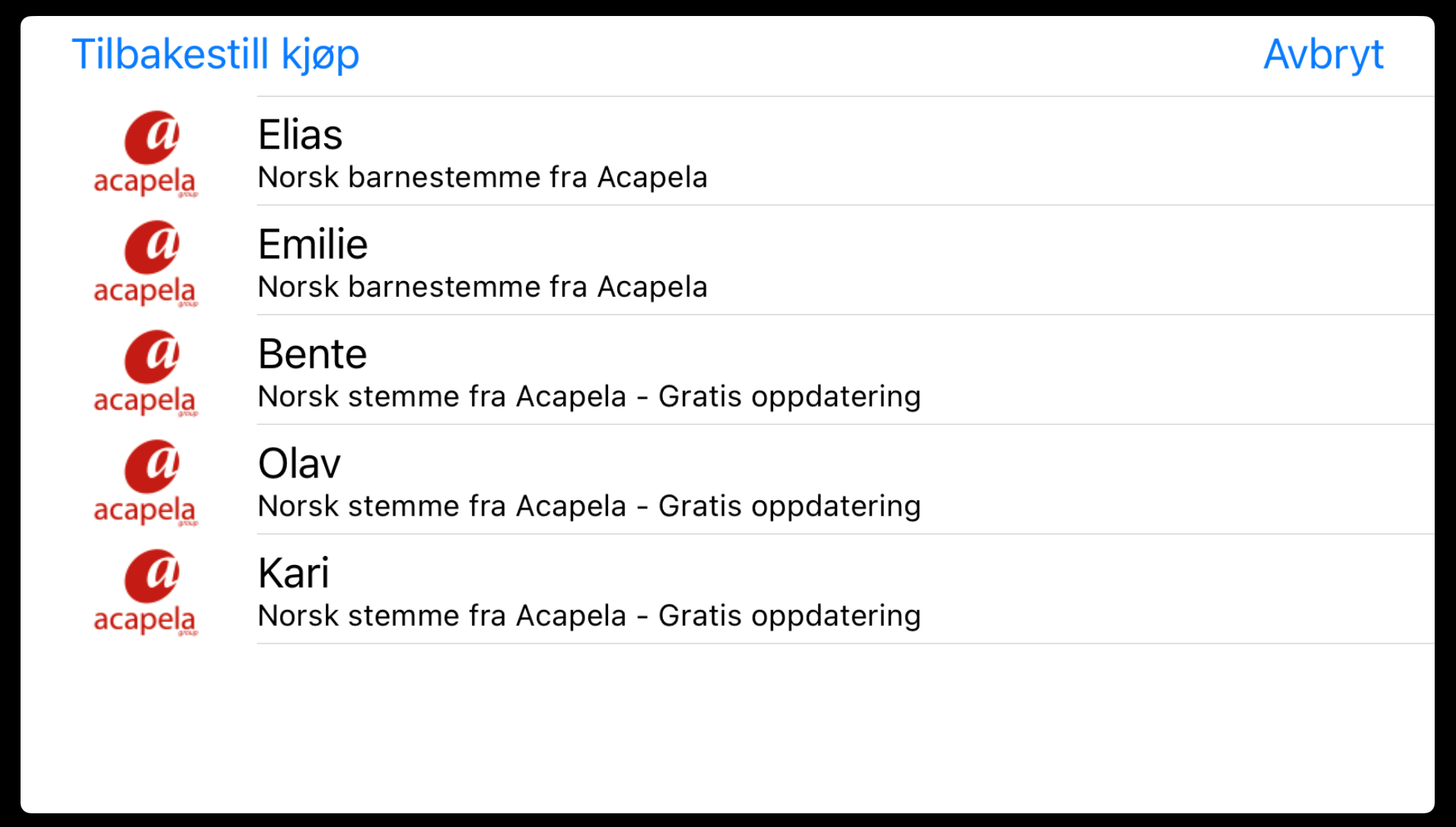Tap the Acapela logo beside Kari

point(145,592)
